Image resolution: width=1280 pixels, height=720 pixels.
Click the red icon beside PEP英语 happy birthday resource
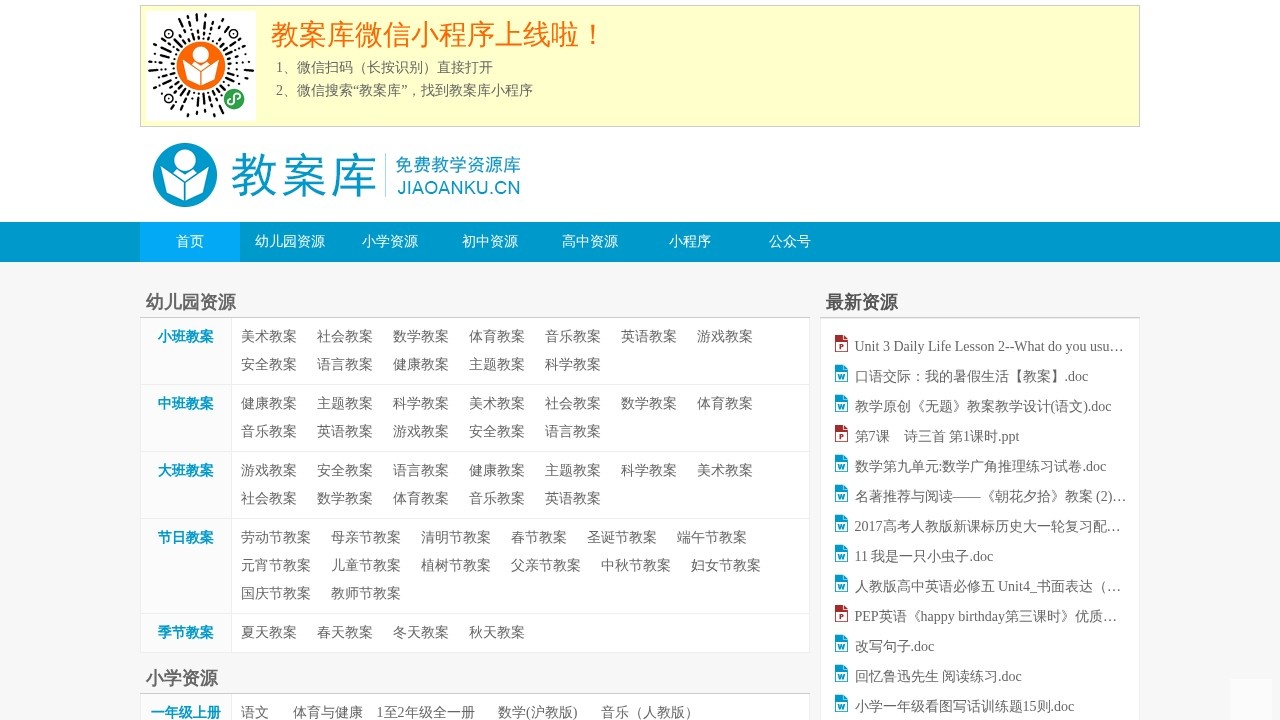tap(840, 613)
